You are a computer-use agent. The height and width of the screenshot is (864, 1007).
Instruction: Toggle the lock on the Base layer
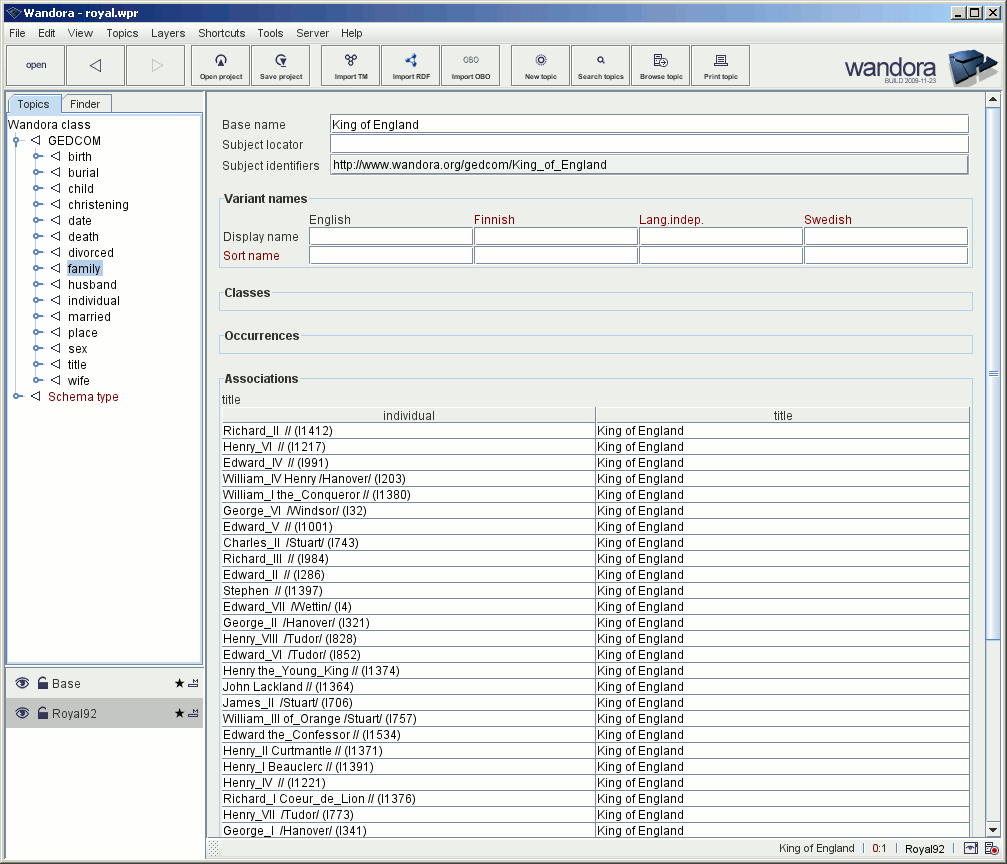tap(42, 684)
